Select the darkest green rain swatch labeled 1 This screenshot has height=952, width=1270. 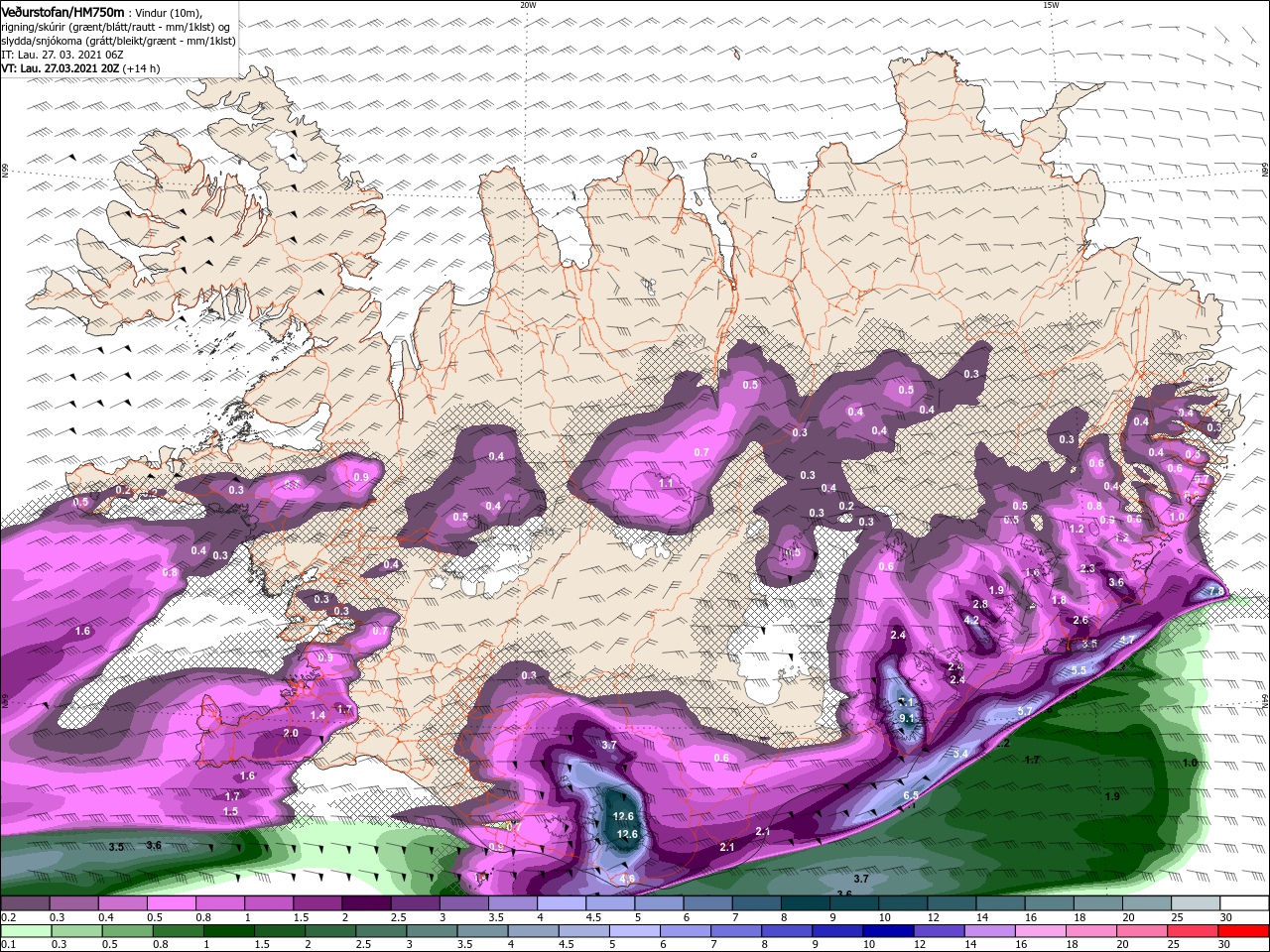(x=228, y=931)
